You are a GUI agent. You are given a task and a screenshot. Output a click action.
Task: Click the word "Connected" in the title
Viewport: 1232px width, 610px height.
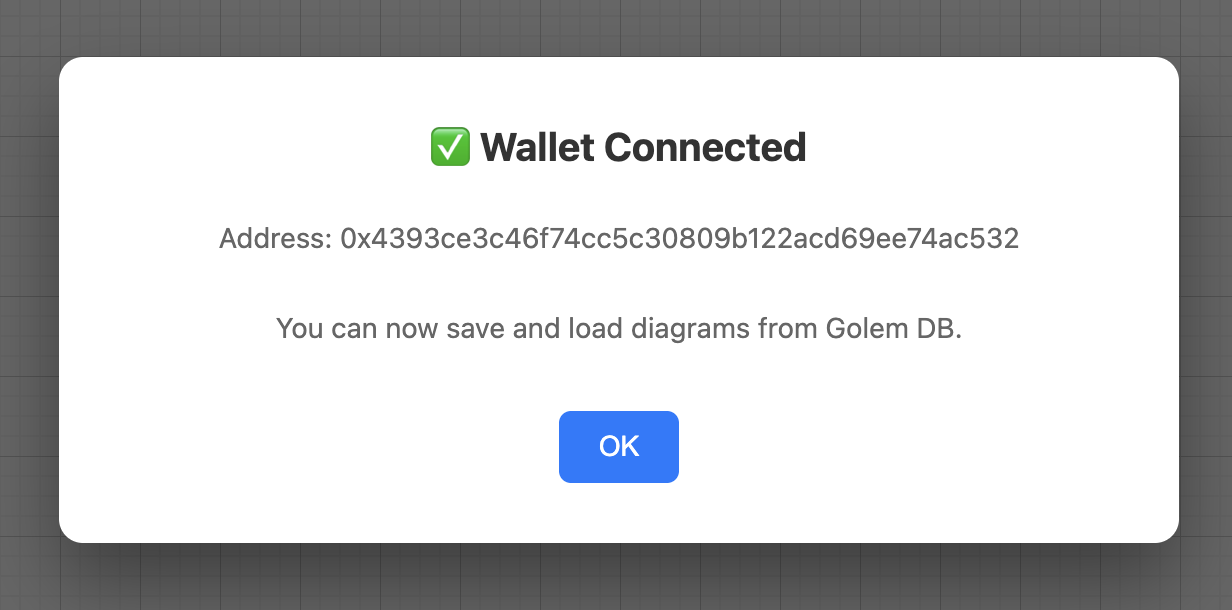(705, 148)
